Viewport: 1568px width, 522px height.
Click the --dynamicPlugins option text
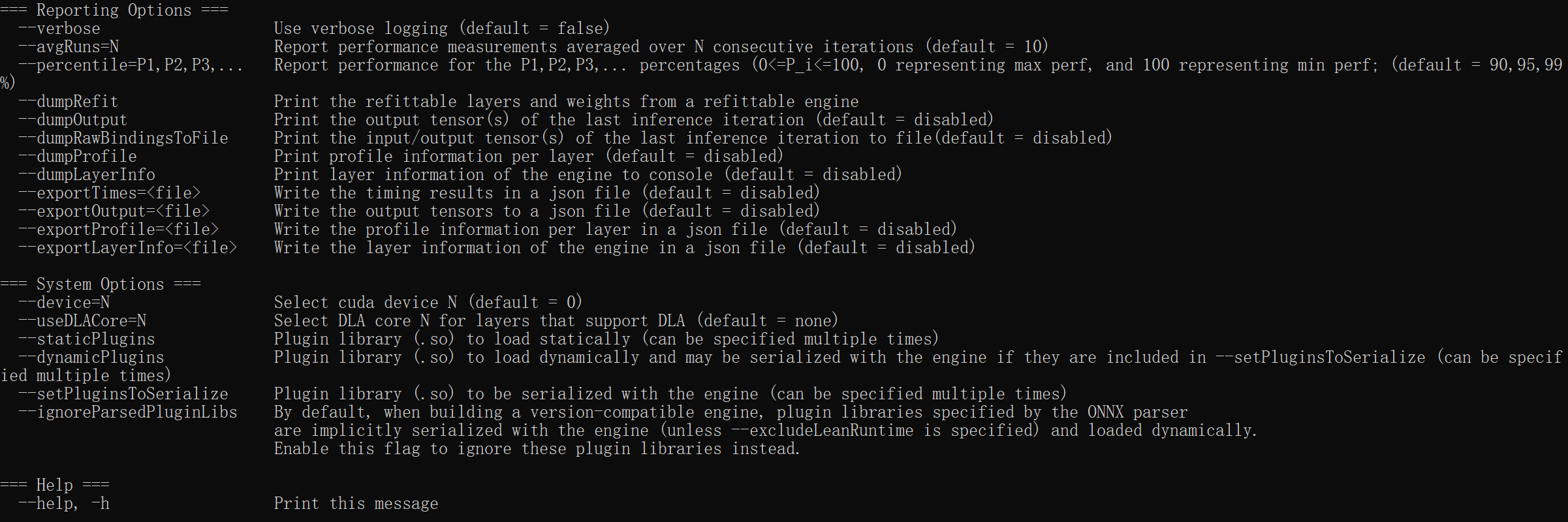pos(91,358)
